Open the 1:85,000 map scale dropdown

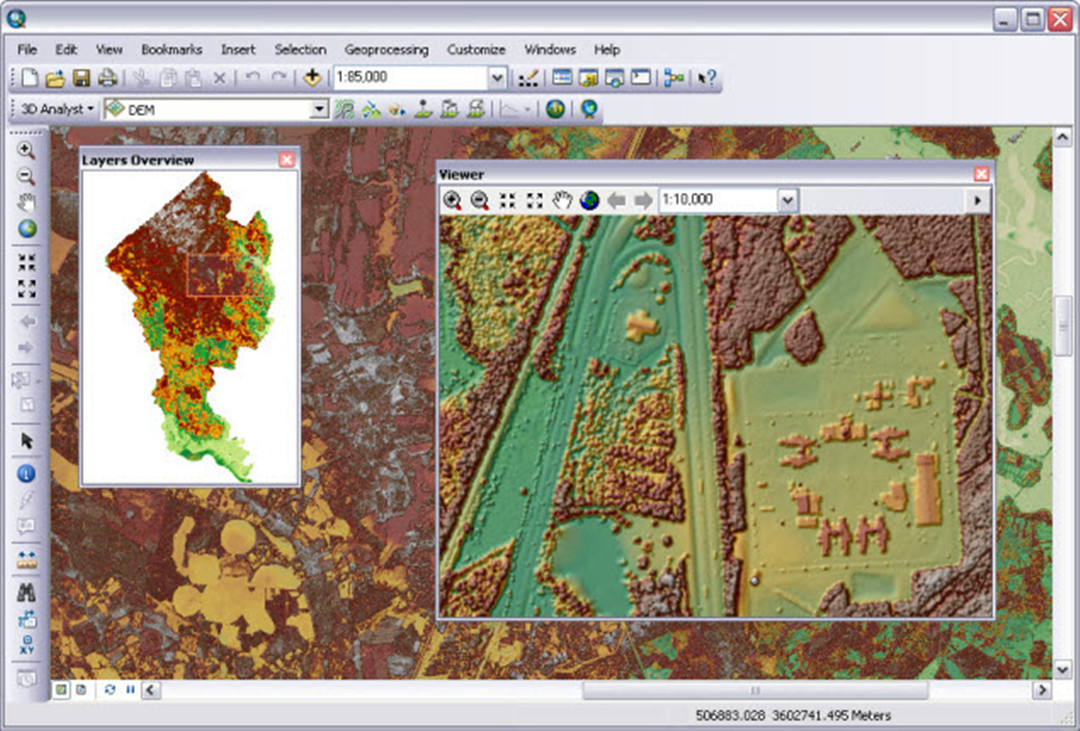click(x=497, y=76)
